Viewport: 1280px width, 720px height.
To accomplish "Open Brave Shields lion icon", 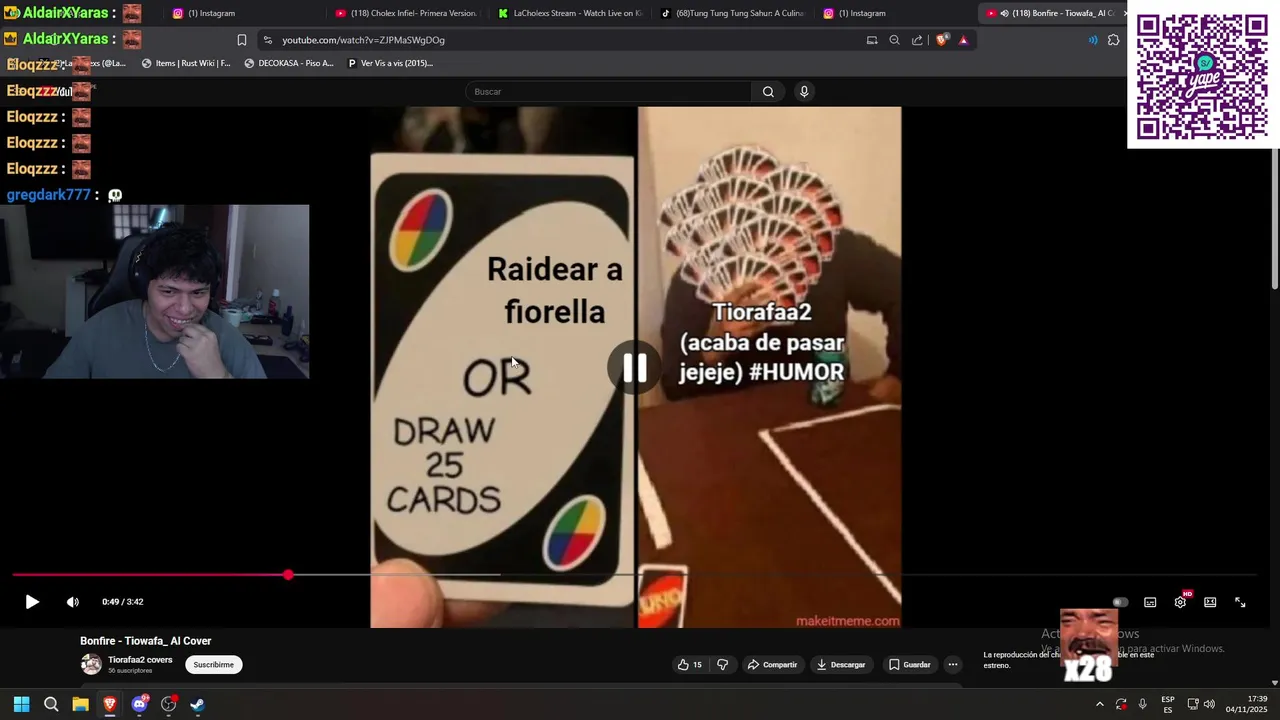I will coord(941,40).
